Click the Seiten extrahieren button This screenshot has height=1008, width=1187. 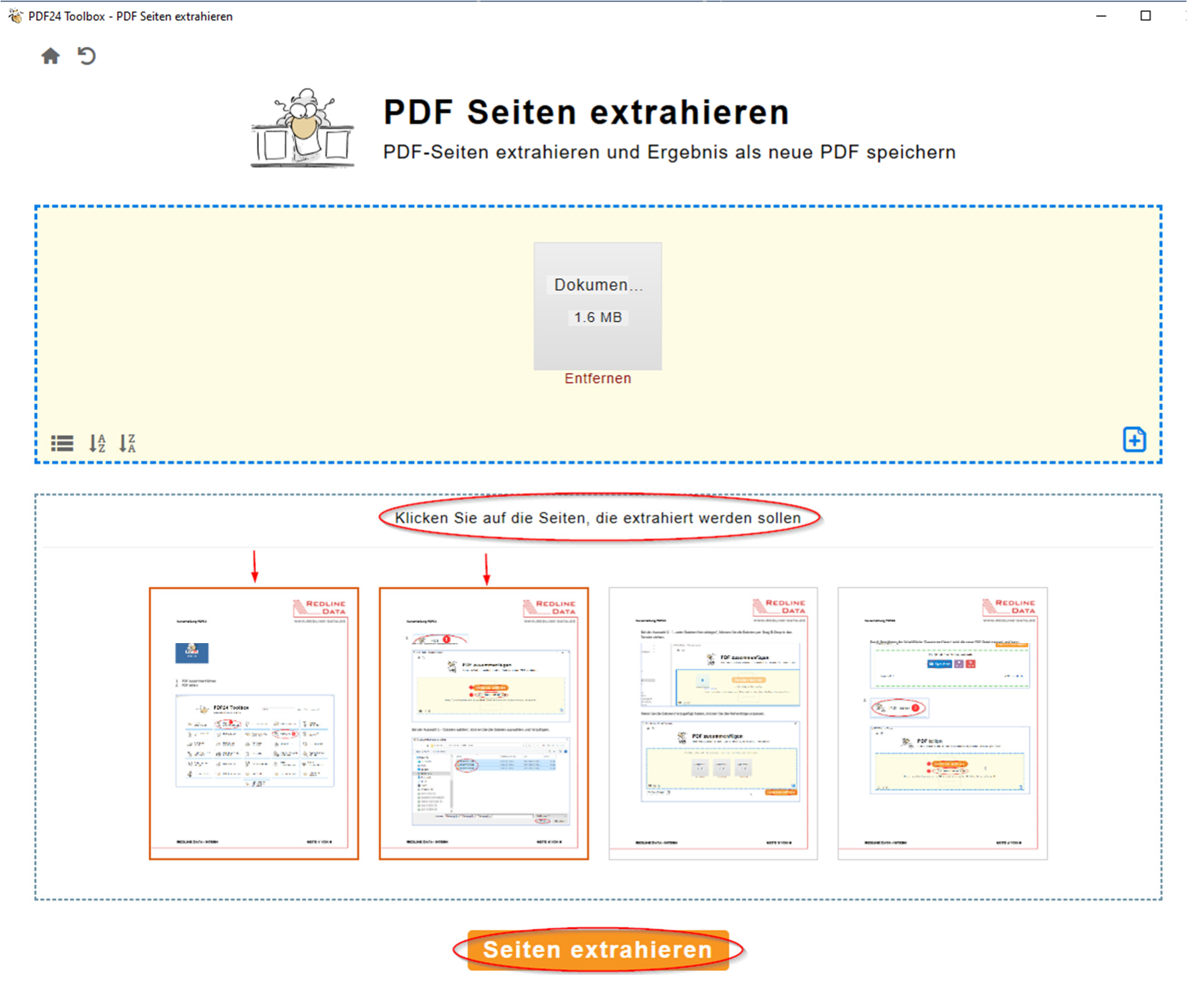597,950
